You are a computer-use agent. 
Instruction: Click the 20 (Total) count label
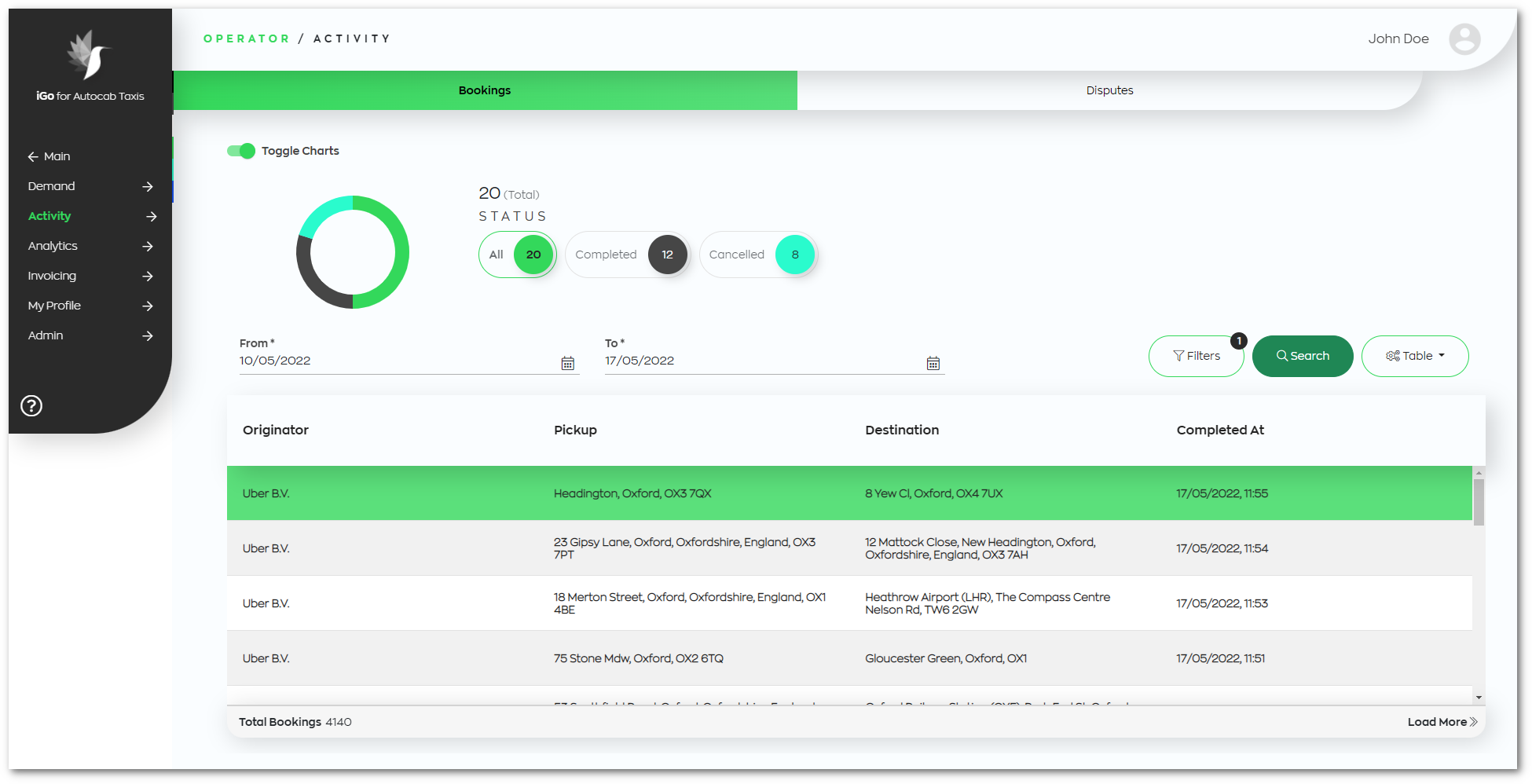[509, 193]
